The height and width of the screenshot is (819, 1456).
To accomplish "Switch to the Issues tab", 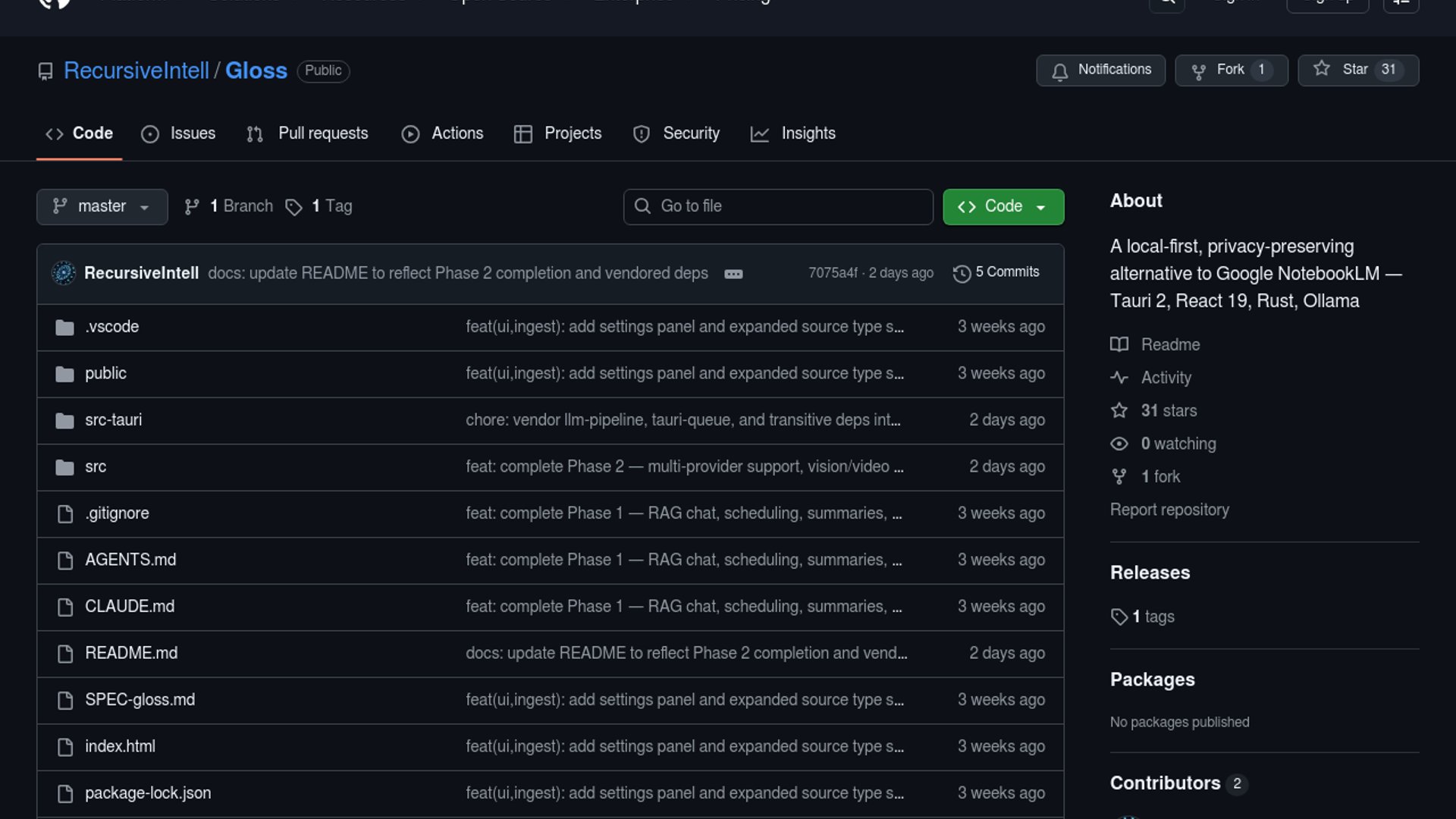I will pos(179,133).
